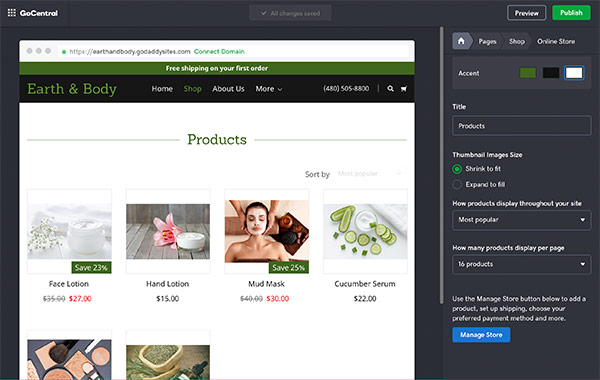Image resolution: width=600 pixels, height=380 pixels.
Task: Open the Sort by dropdown
Action: [x=370, y=174]
